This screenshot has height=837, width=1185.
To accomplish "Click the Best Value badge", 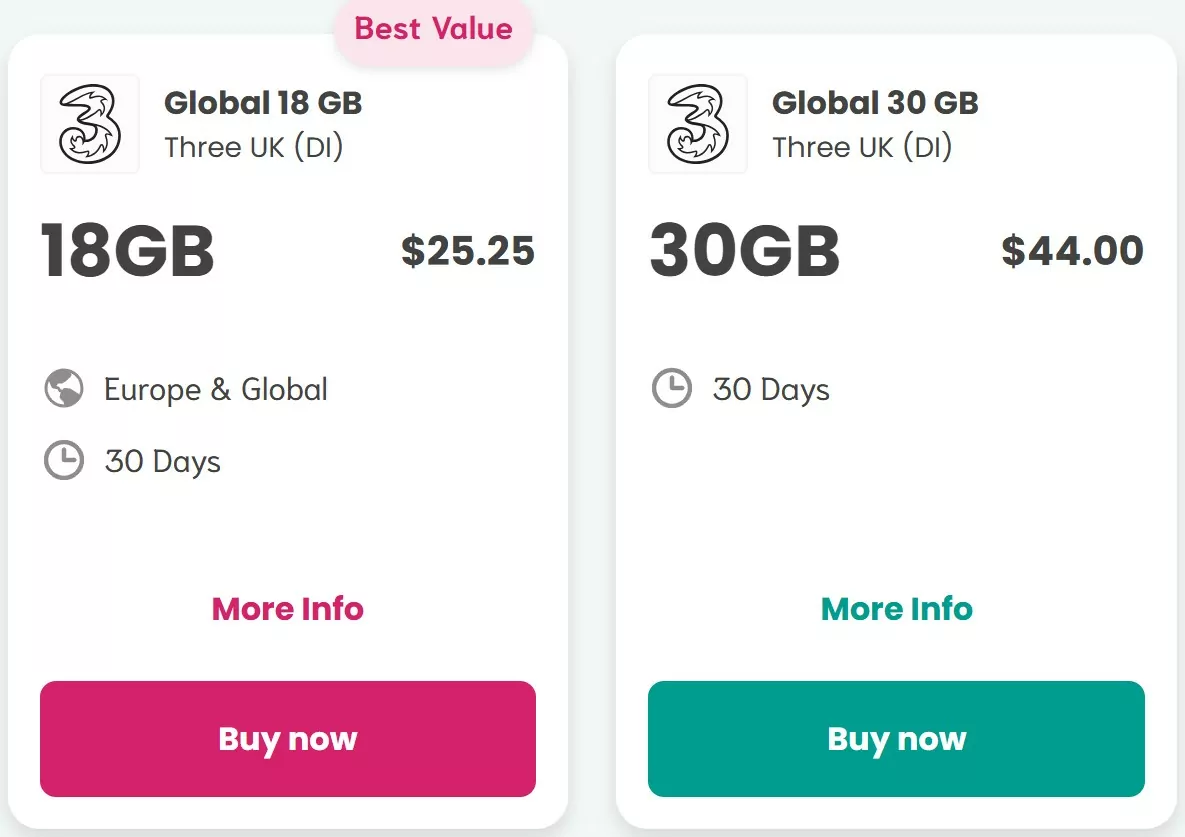I will tap(433, 29).
